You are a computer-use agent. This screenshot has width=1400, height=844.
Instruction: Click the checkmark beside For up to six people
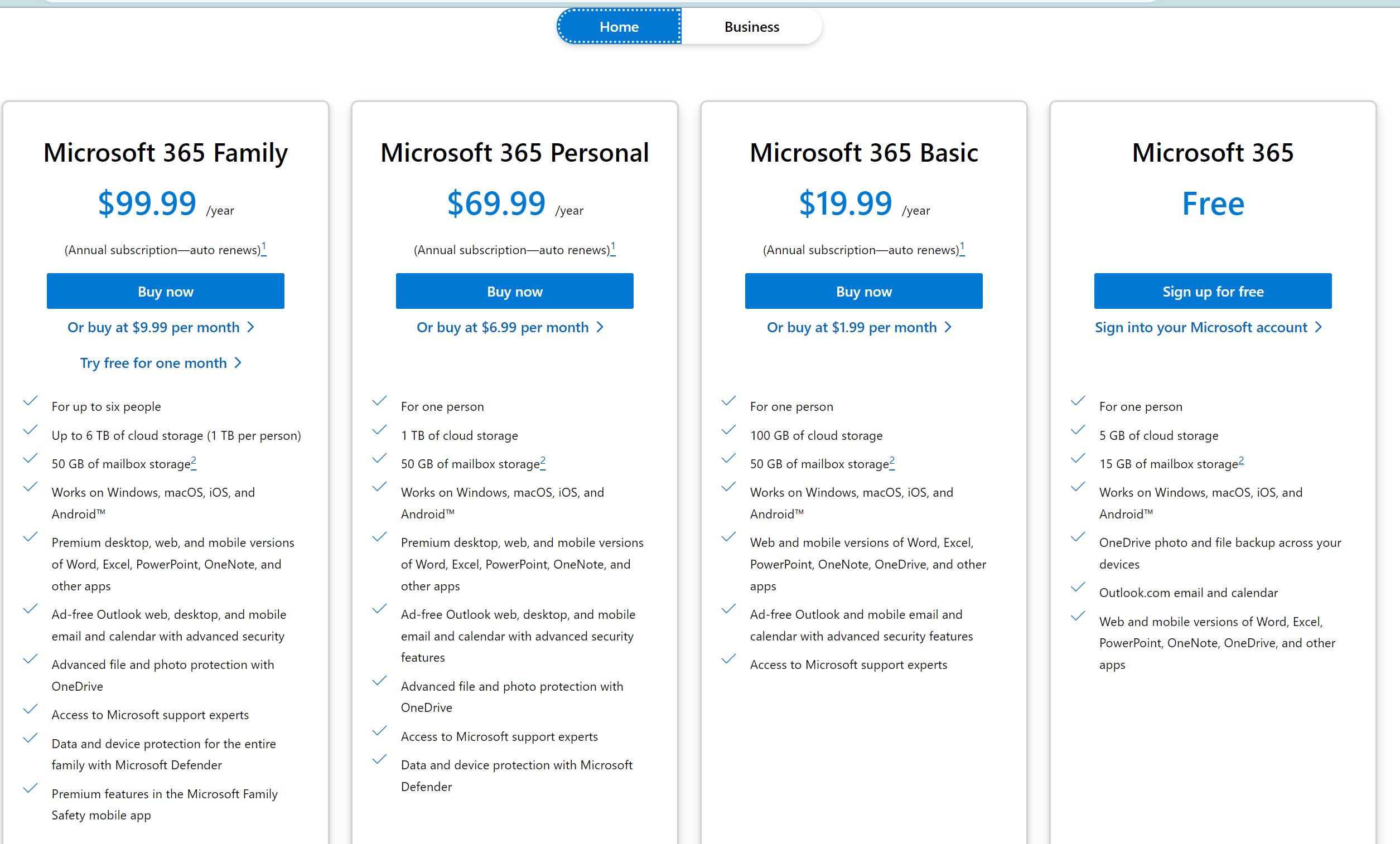30,401
